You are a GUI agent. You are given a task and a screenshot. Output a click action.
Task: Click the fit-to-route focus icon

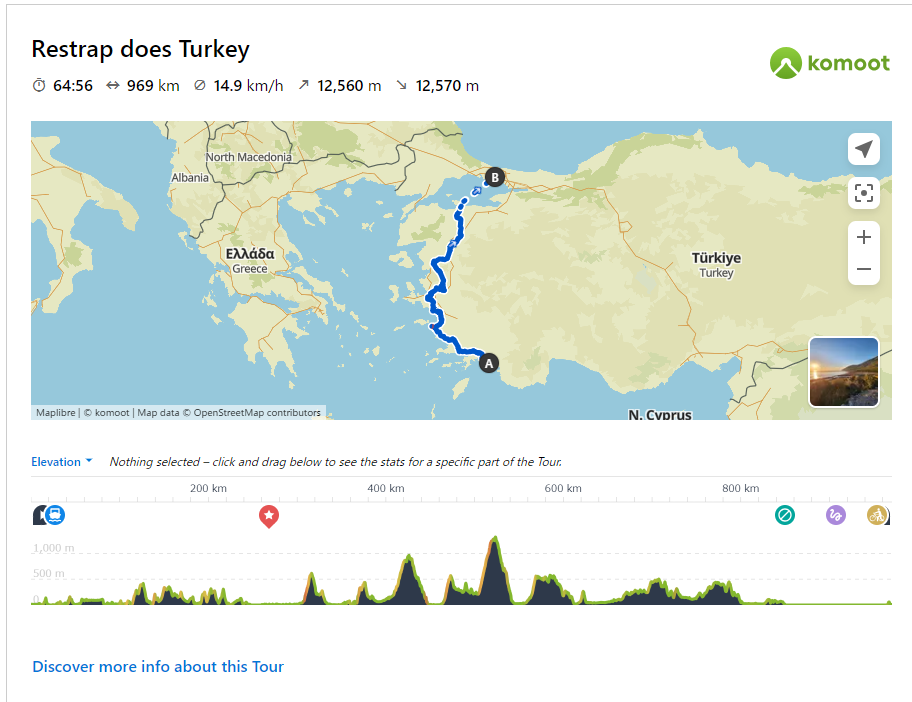click(x=864, y=193)
